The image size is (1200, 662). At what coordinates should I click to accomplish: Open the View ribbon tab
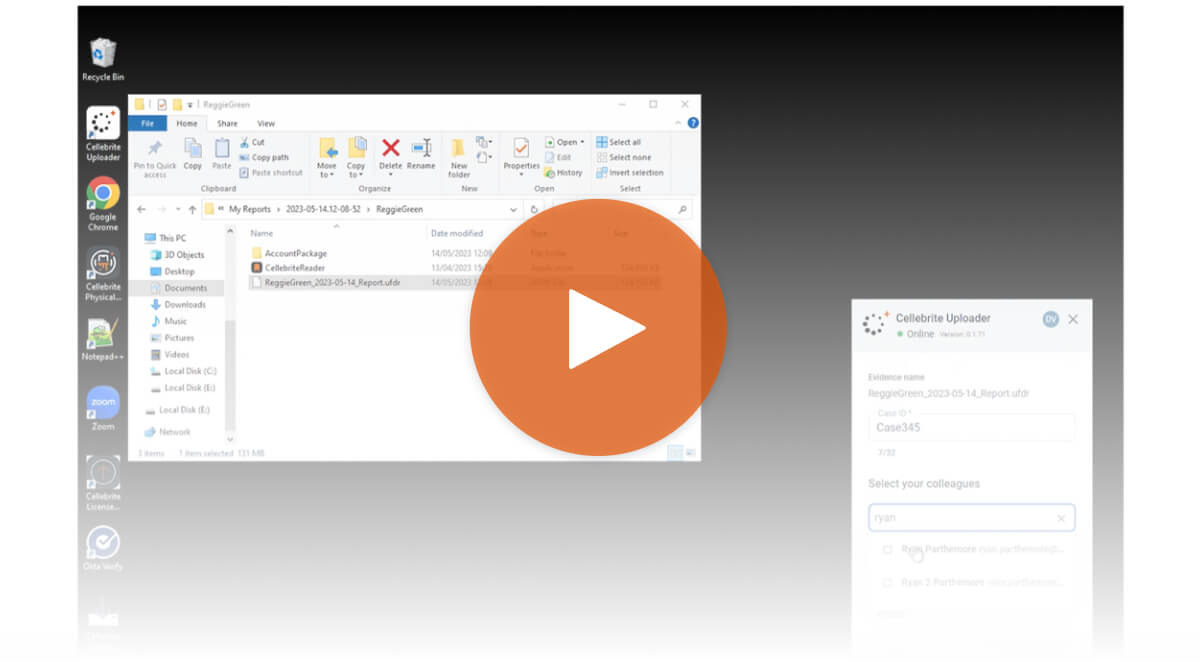pos(266,124)
